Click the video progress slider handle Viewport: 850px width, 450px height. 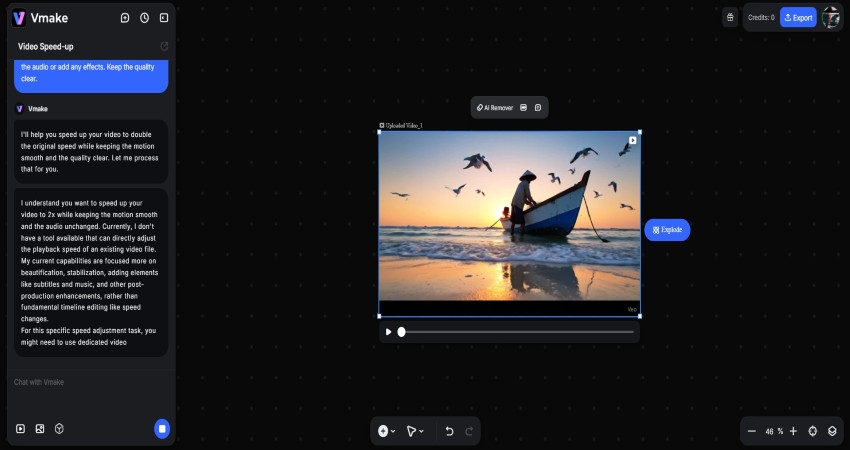coord(401,332)
